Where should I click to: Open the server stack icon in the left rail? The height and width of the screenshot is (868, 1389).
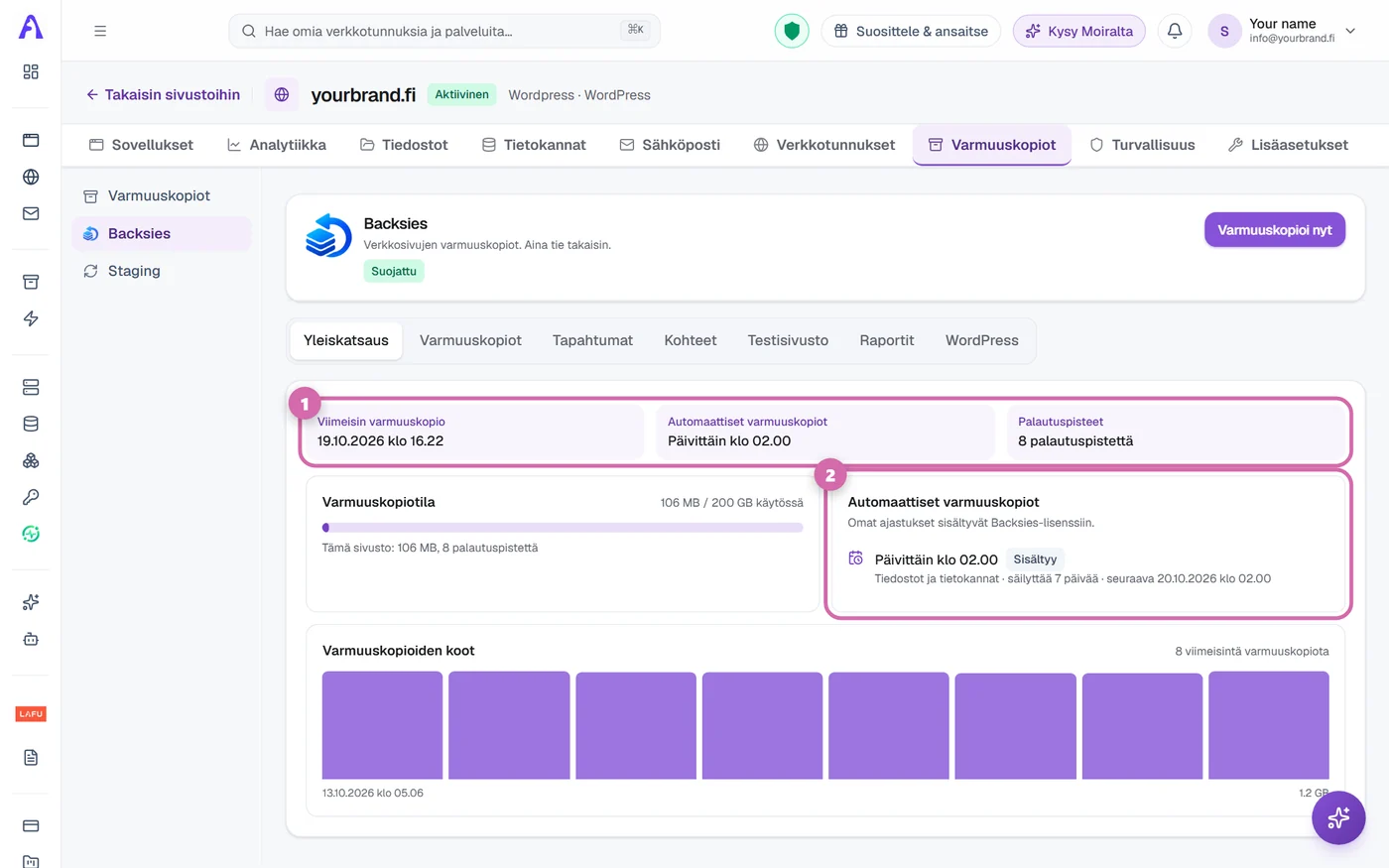(x=31, y=387)
